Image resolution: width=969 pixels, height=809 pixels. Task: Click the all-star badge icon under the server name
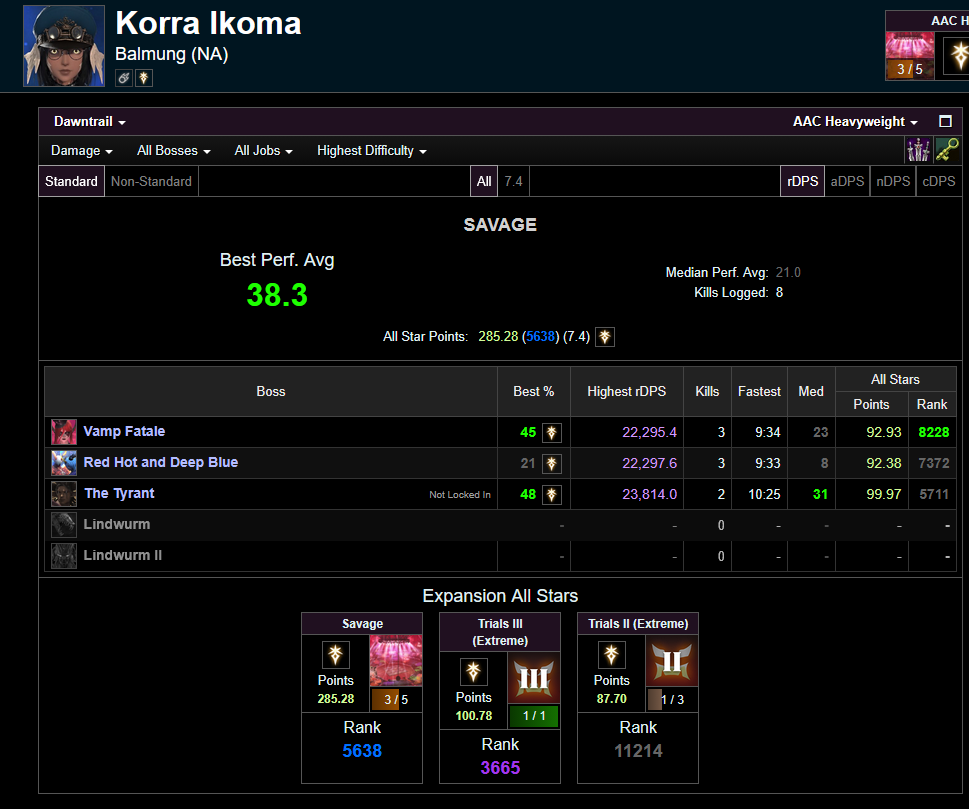144,78
